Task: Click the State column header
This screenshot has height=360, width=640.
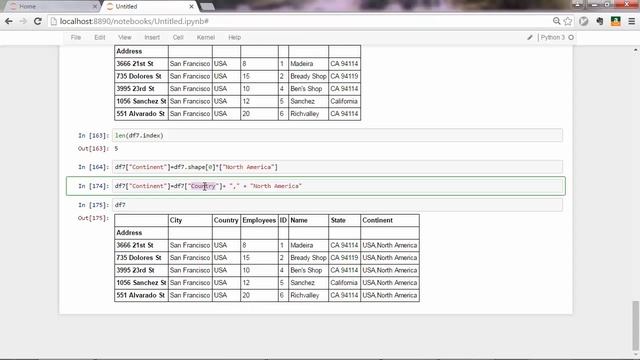Action: pyautogui.click(x=338, y=220)
